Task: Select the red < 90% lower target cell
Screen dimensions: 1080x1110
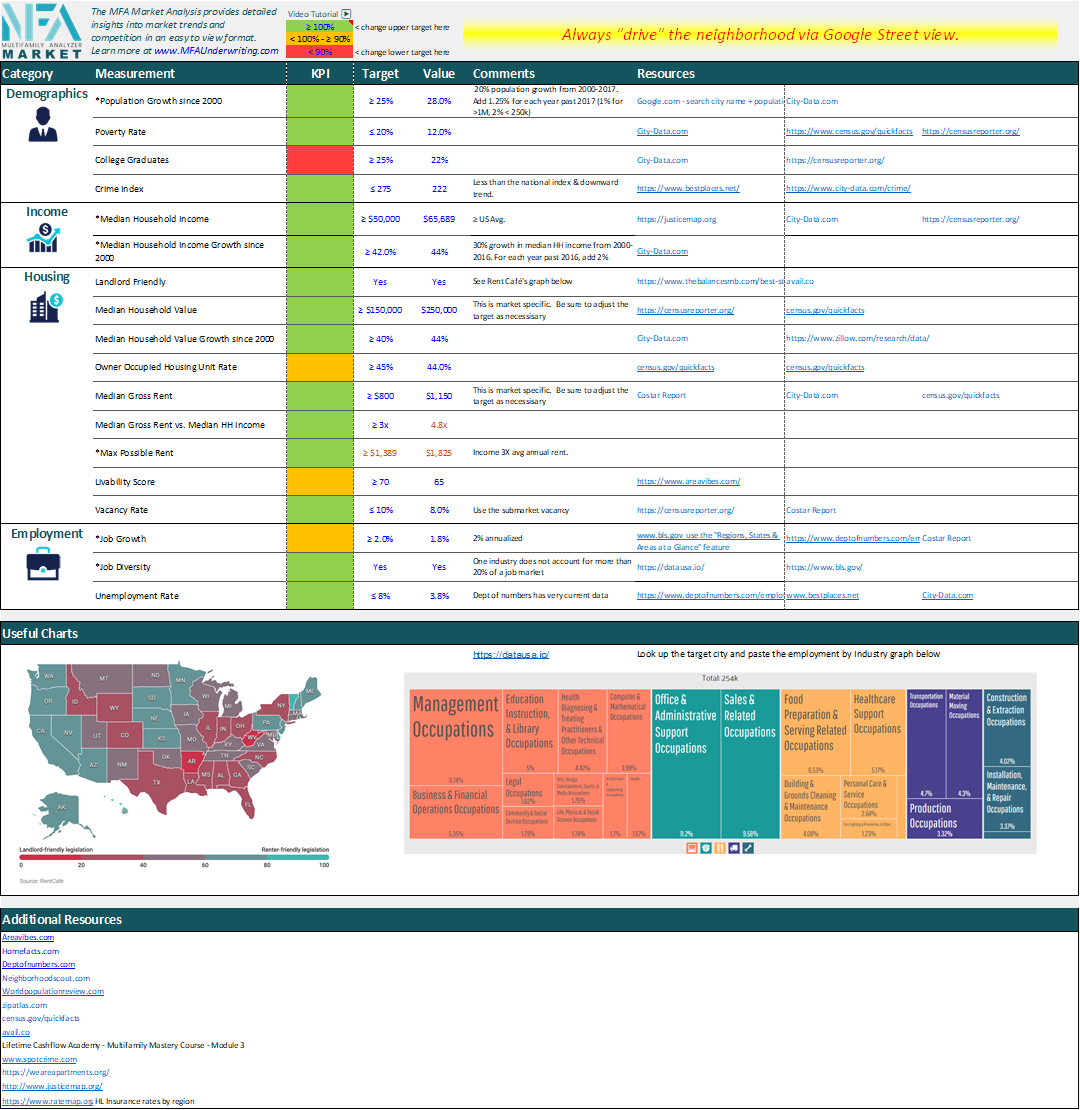Action: [x=319, y=52]
